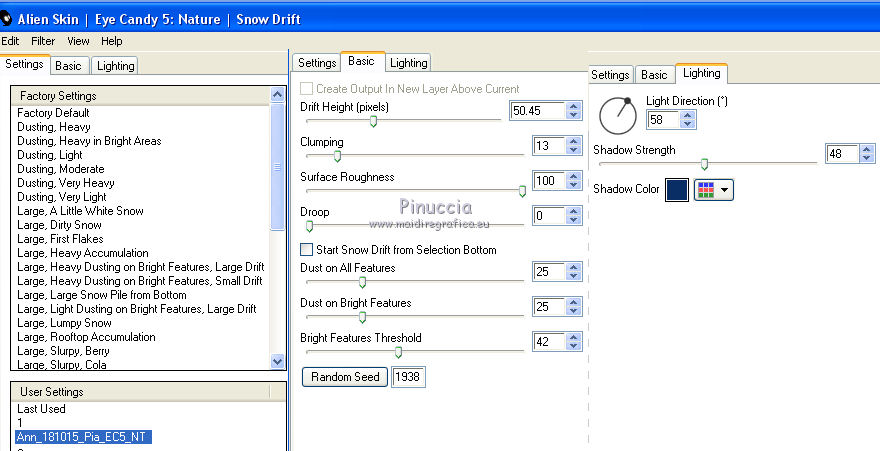Viewport: 880px width, 451px height.
Task: Click the Surface Roughness slider handle
Action: 522,191
